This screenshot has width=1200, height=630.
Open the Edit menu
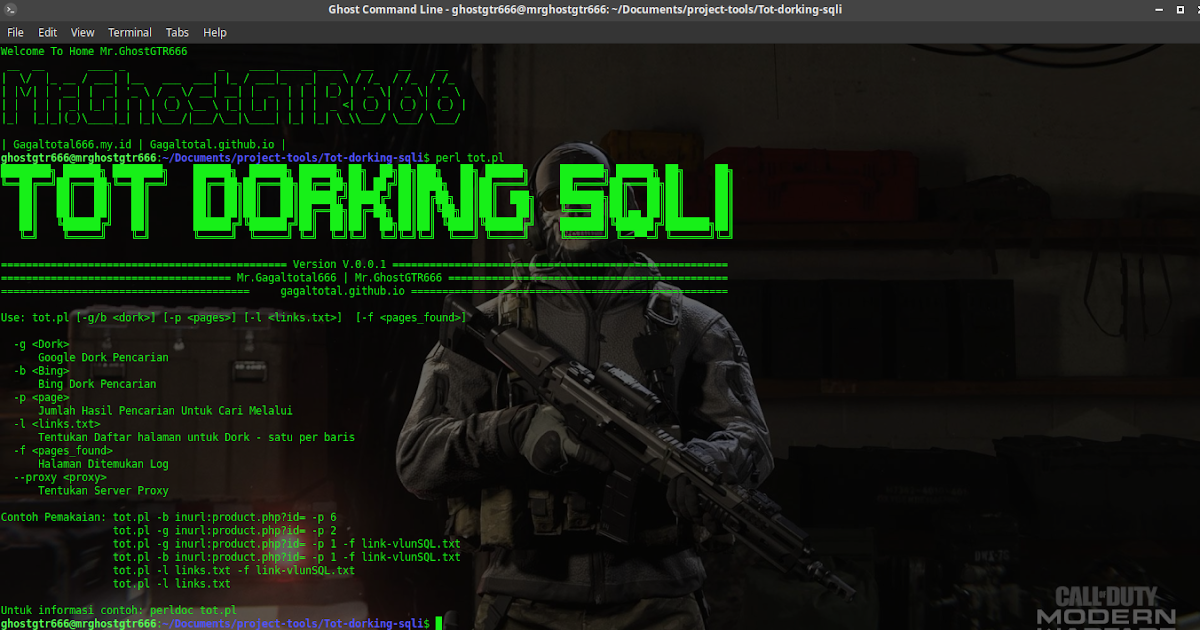[47, 32]
